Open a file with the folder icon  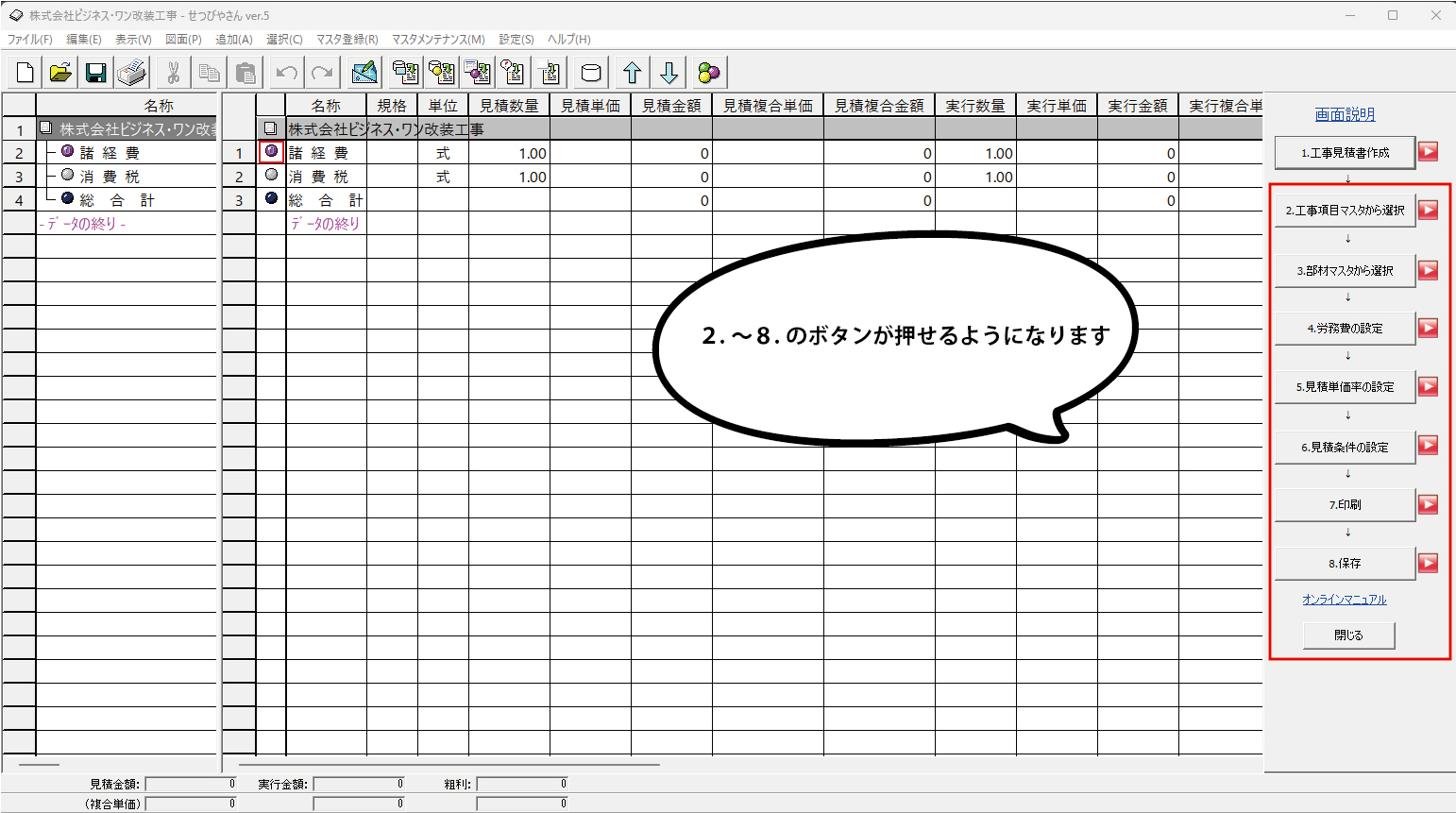point(60,73)
